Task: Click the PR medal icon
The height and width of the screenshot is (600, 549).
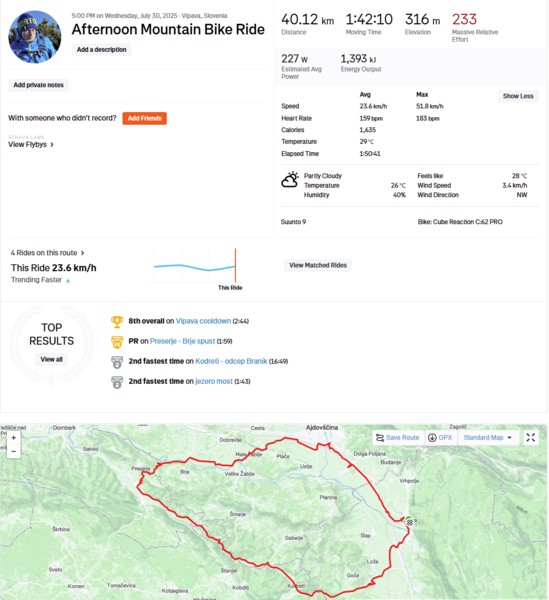Action: [x=117, y=342]
